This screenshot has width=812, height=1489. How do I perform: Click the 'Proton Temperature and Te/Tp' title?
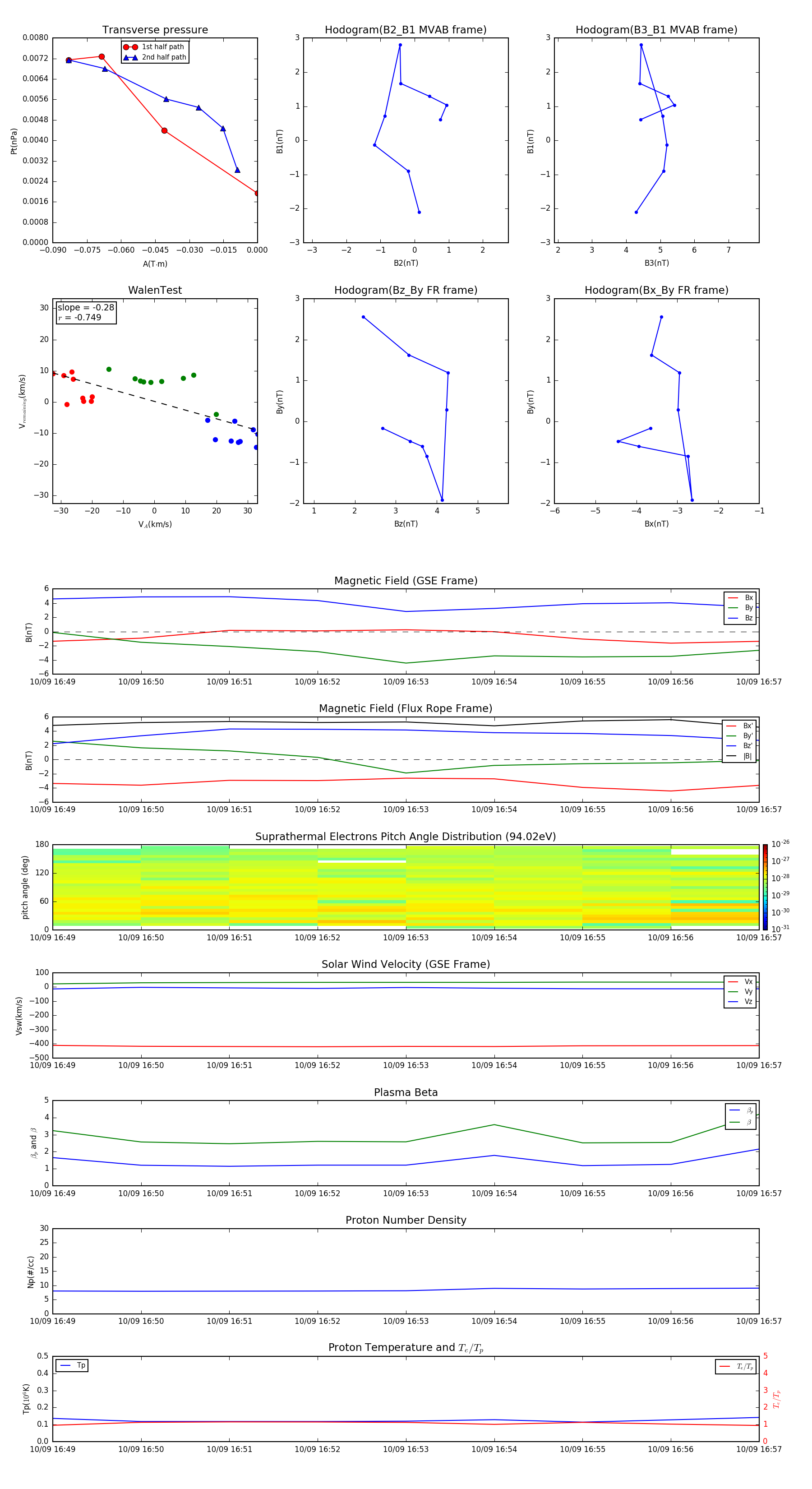pyautogui.click(x=406, y=1348)
